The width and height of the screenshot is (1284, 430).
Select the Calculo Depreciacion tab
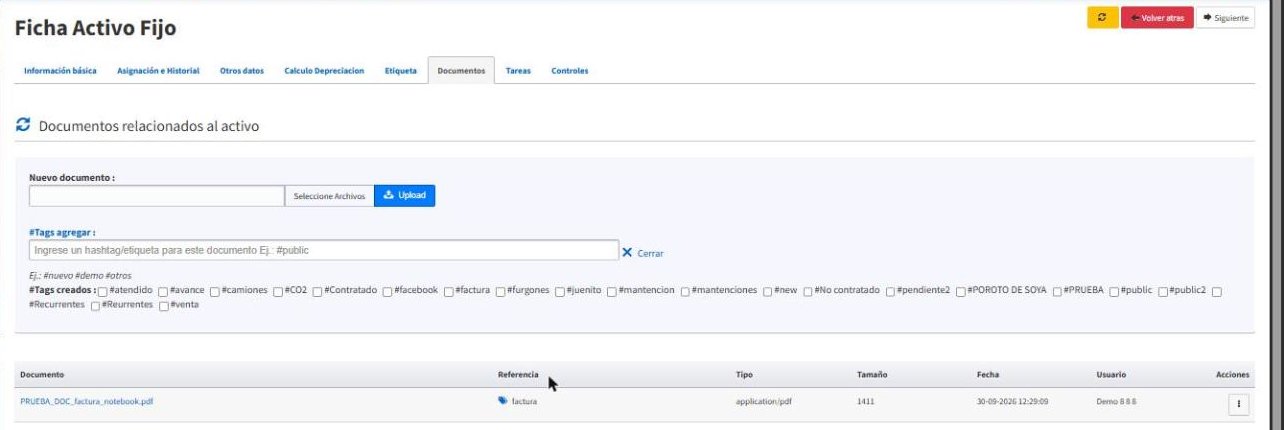tap(324, 71)
